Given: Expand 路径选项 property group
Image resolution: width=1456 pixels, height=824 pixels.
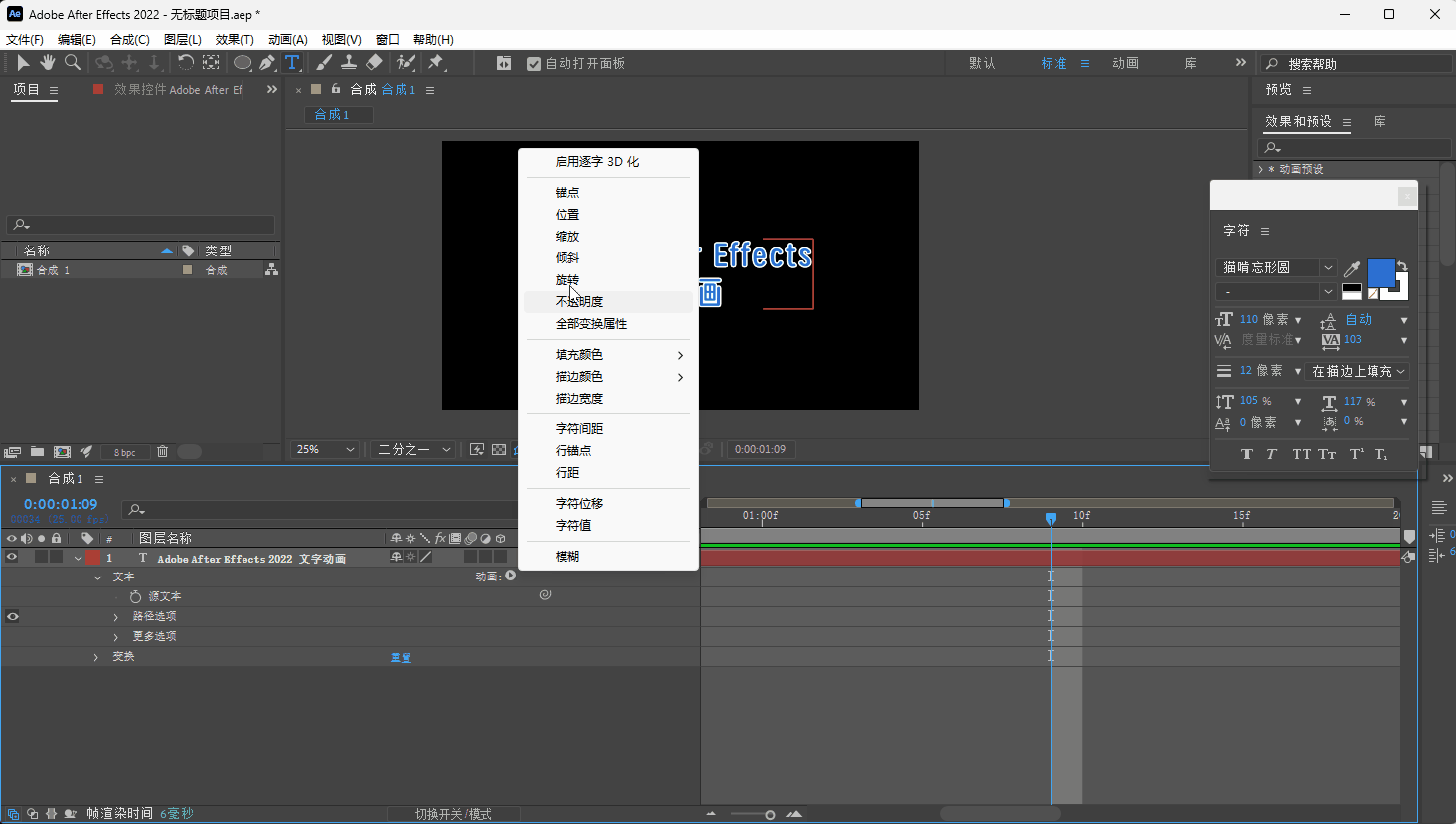Looking at the screenshot, I should [x=115, y=617].
